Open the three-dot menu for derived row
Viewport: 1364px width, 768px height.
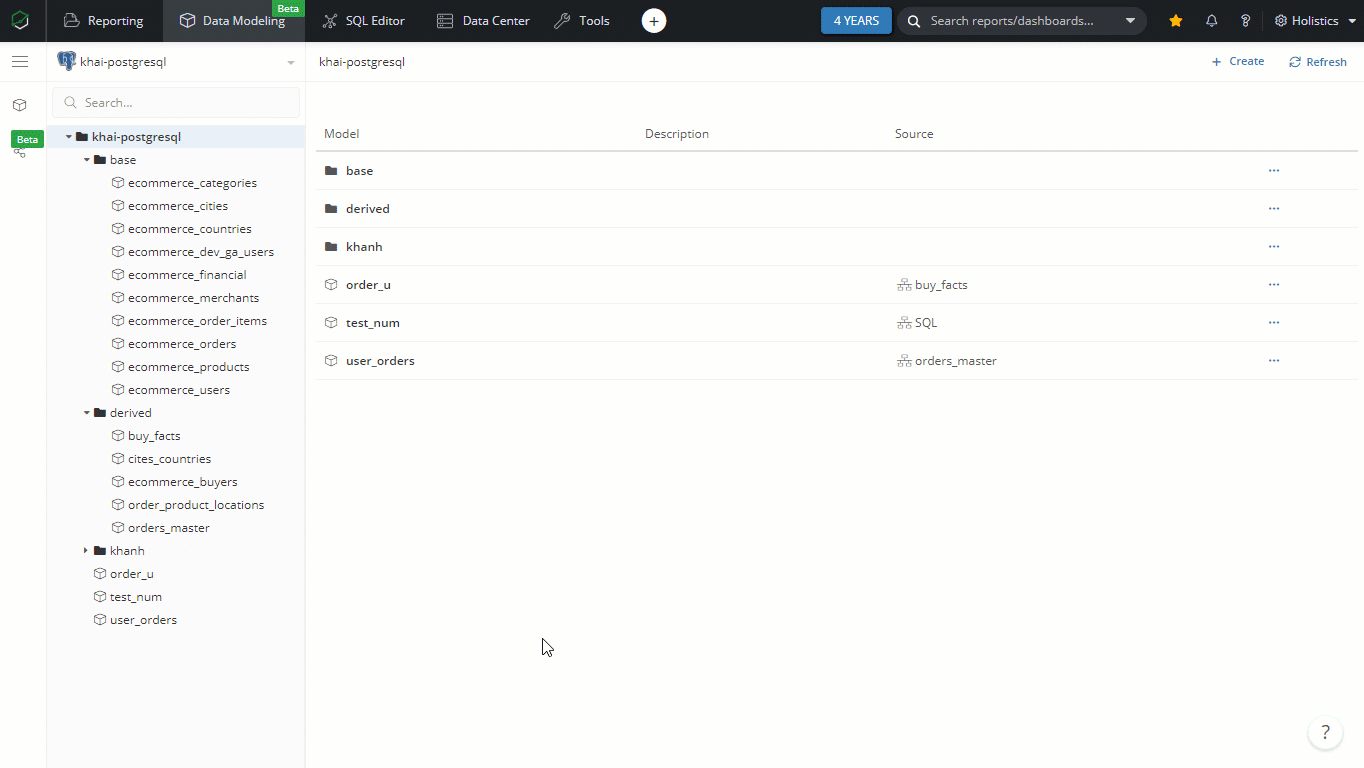tap(1274, 209)
